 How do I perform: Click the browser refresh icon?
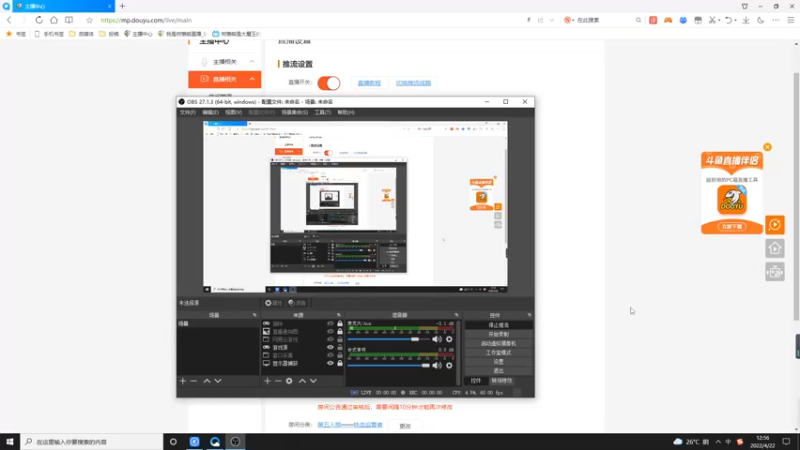[x=39, y=20]
